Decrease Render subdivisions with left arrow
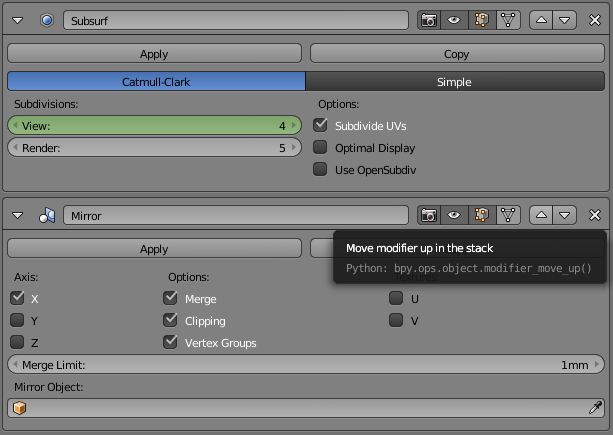This screenshot has height=435, width=613. point(15,147)
